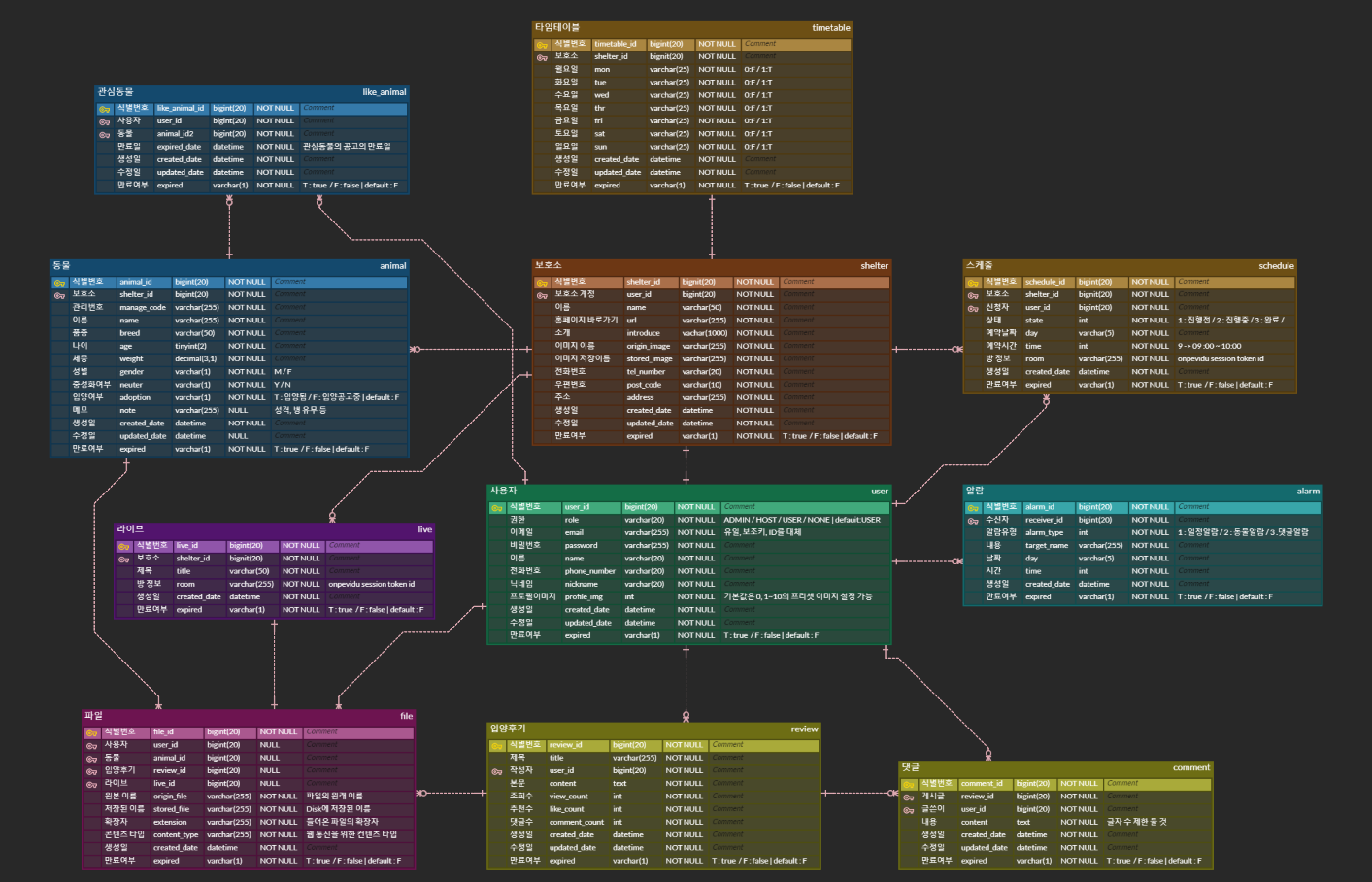Click the foreign key icon beside review_id in comment table
Screen dimensions: 1372x882
click(x=909, y=796)
